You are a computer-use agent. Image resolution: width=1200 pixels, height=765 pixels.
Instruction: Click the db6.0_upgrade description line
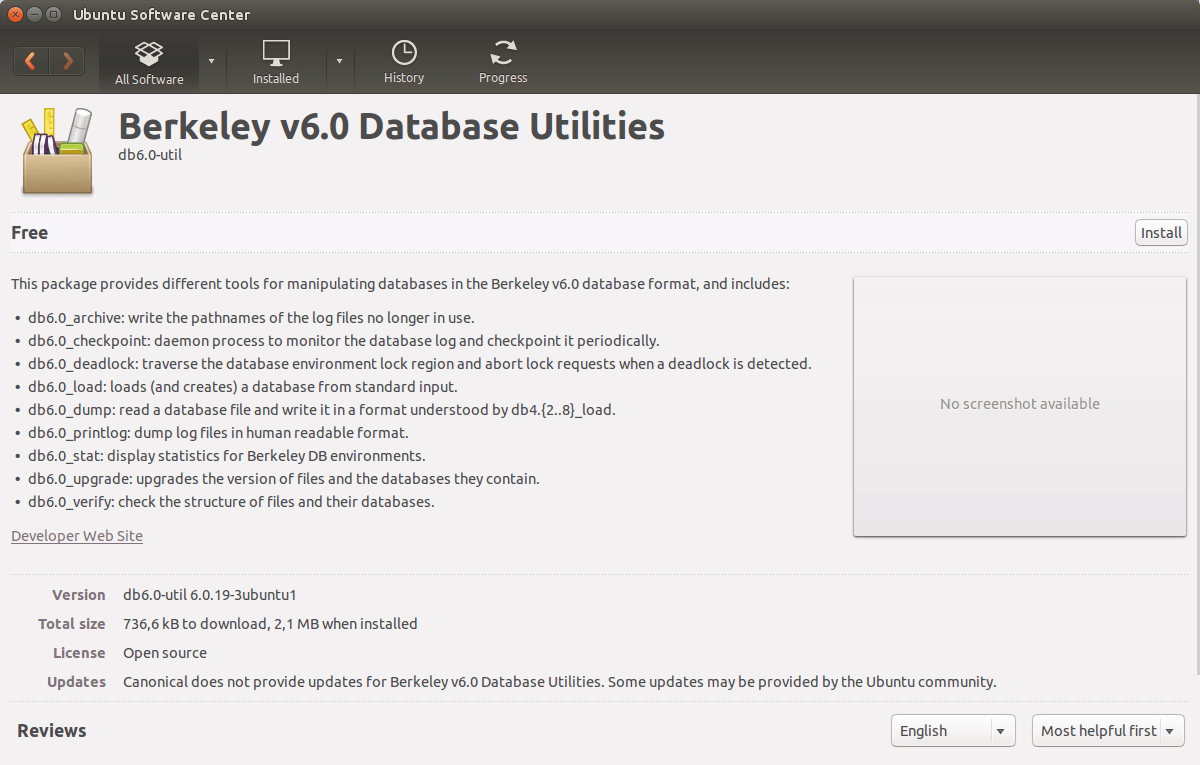284,479
